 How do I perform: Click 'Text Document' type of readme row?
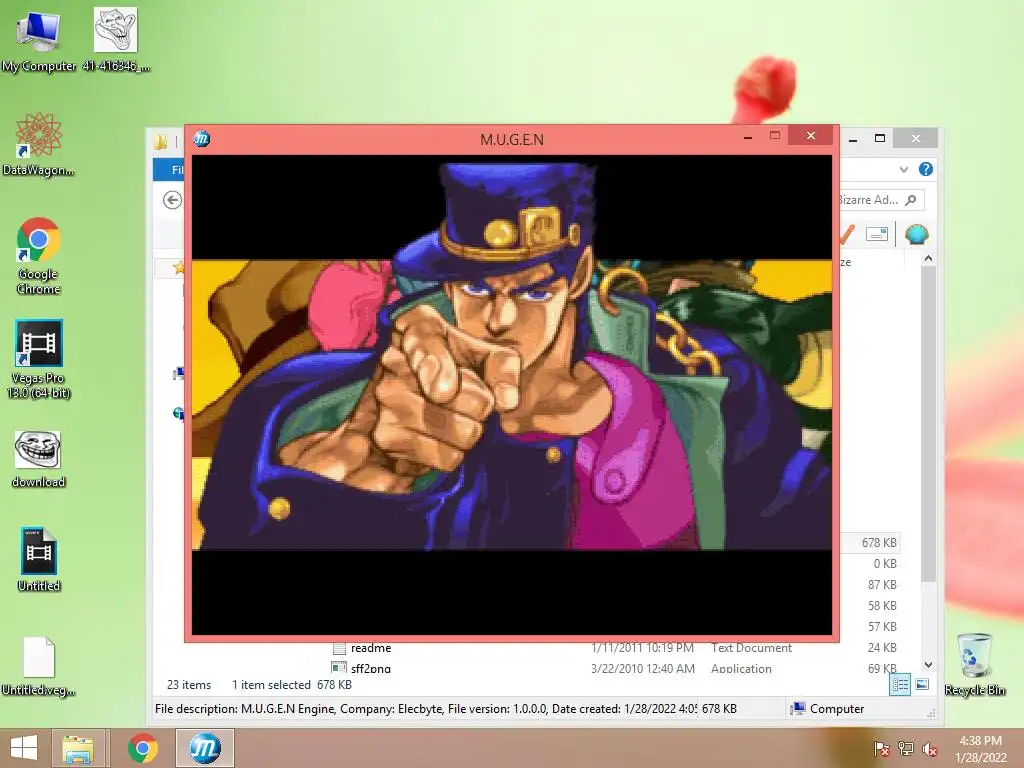point(751,648)
